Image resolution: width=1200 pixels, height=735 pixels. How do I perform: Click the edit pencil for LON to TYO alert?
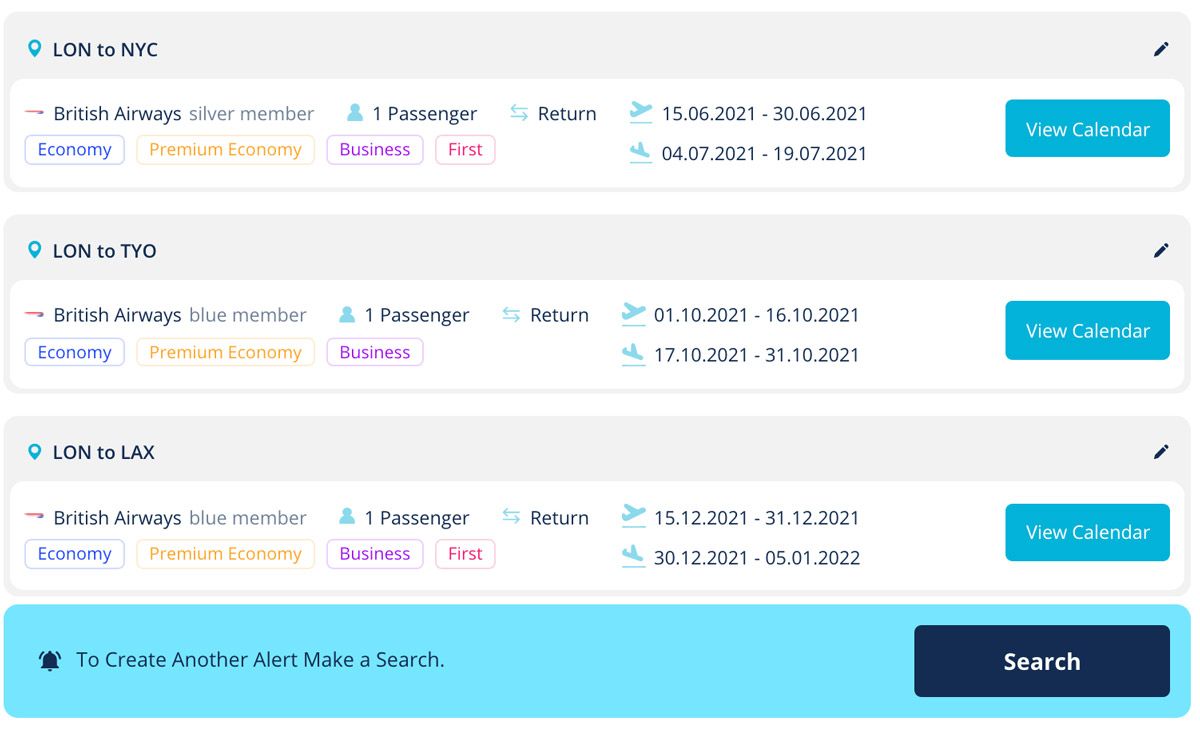click(x=1161, y=250)
